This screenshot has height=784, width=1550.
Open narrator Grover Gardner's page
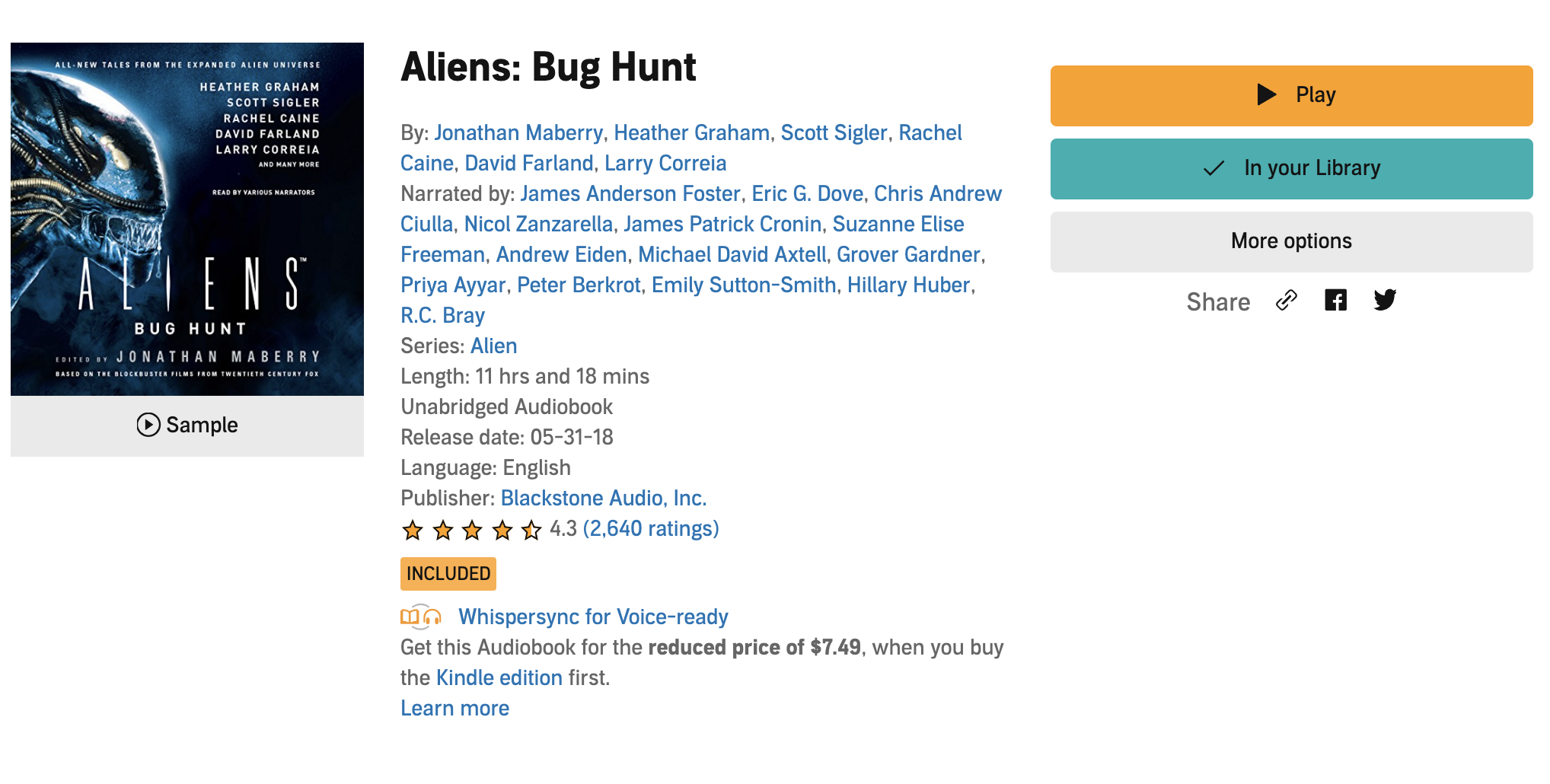click(x=908, y=255)
